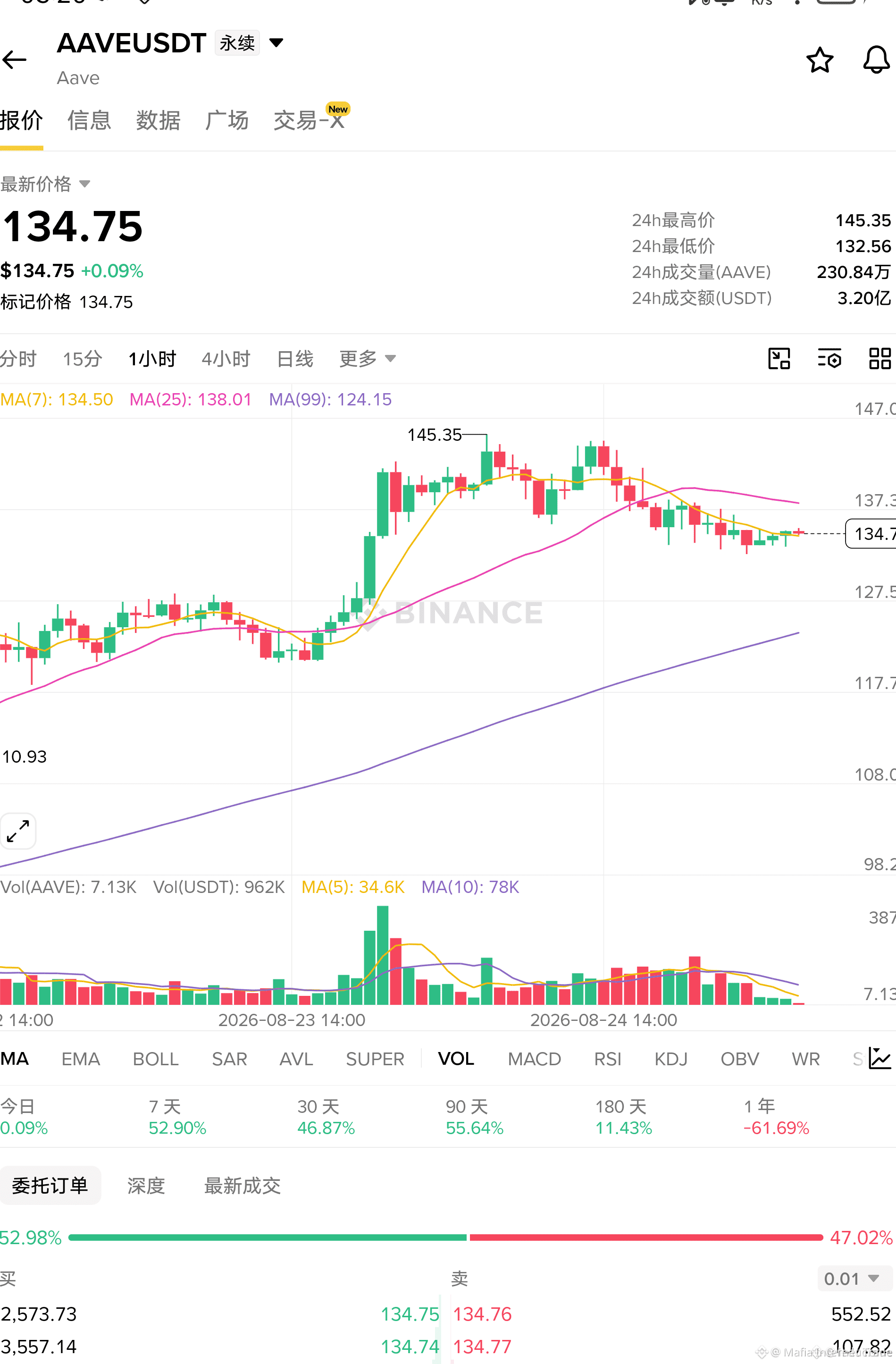Open the multi-chart grid layout icon
Viewport: 896px width, 1364px height.
pos(880,359)
